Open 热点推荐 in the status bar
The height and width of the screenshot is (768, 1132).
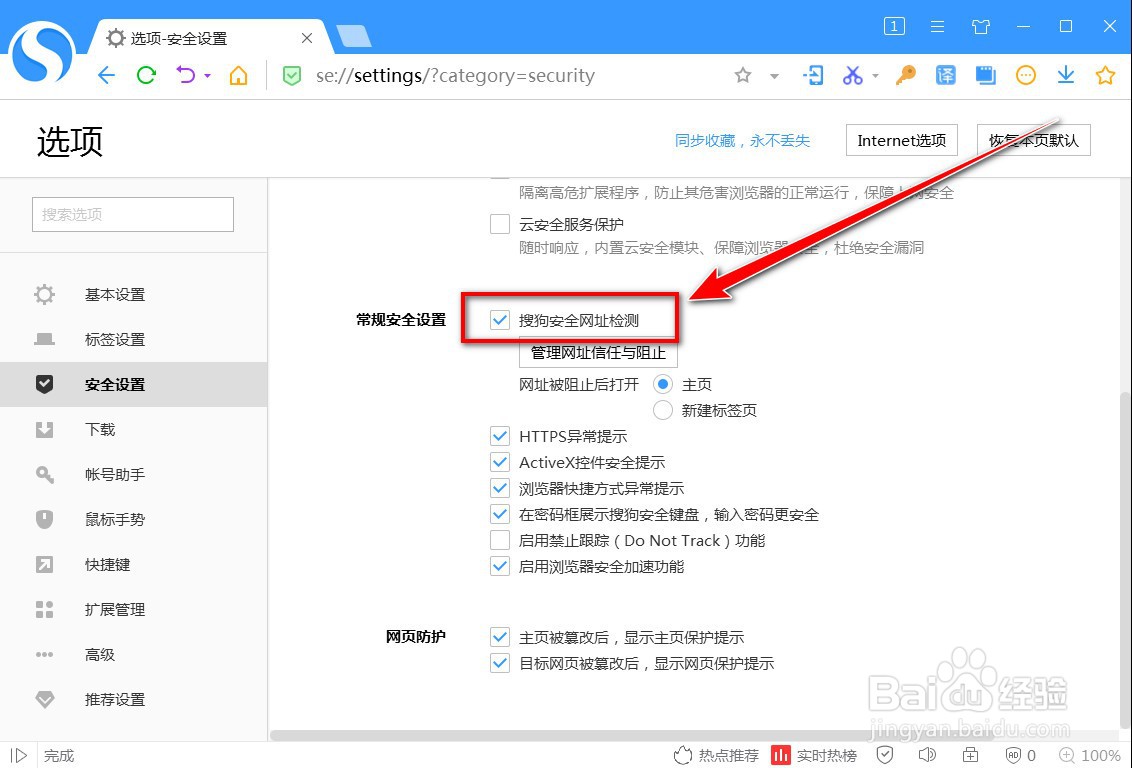pos(716,756)
